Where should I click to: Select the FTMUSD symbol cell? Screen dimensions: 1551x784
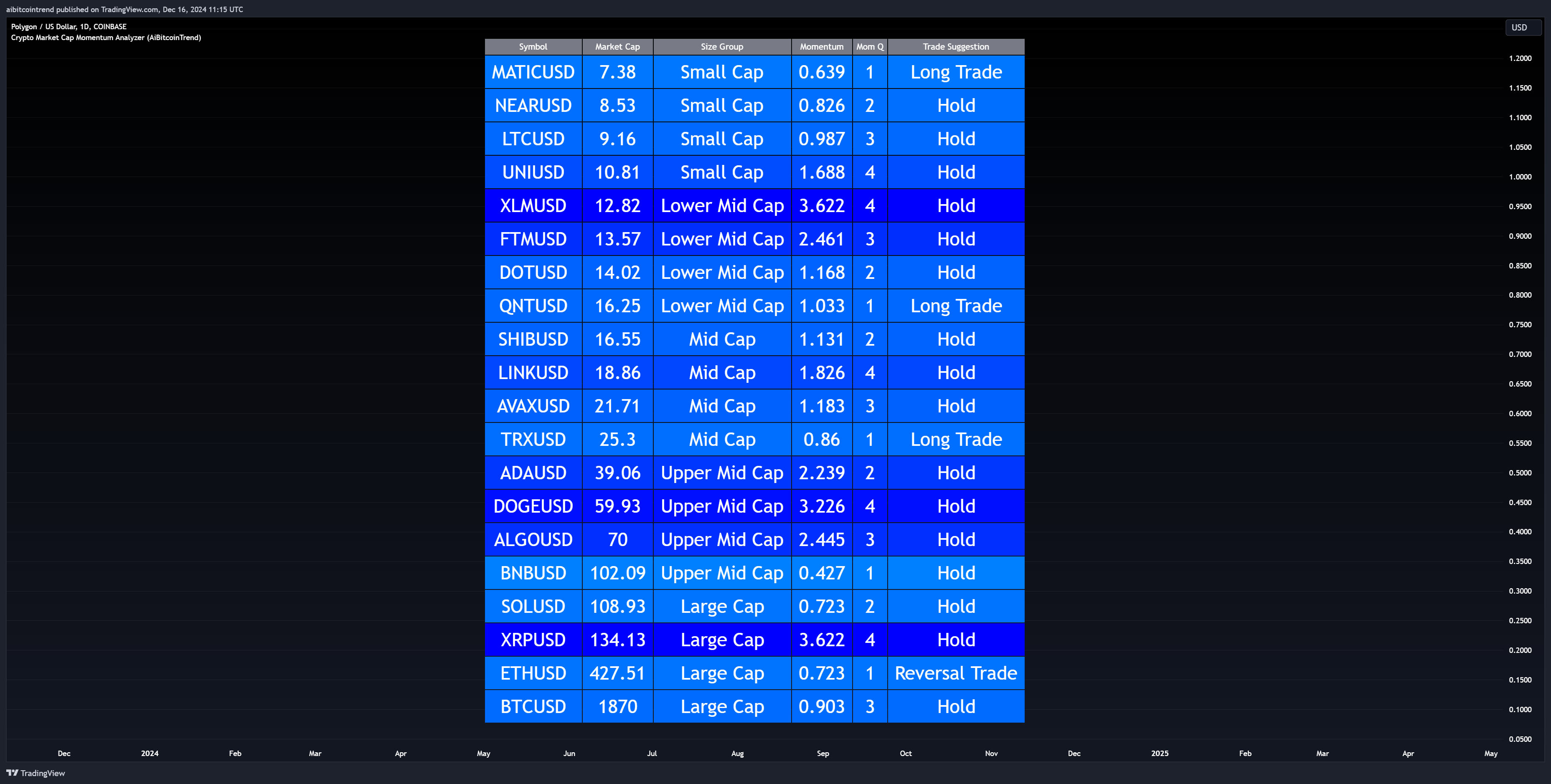click(533, 239)
